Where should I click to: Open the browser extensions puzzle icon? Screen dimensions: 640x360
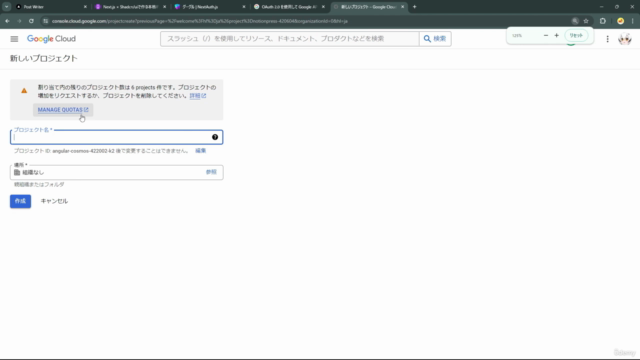pyautogui.click(x=603, y=21)
